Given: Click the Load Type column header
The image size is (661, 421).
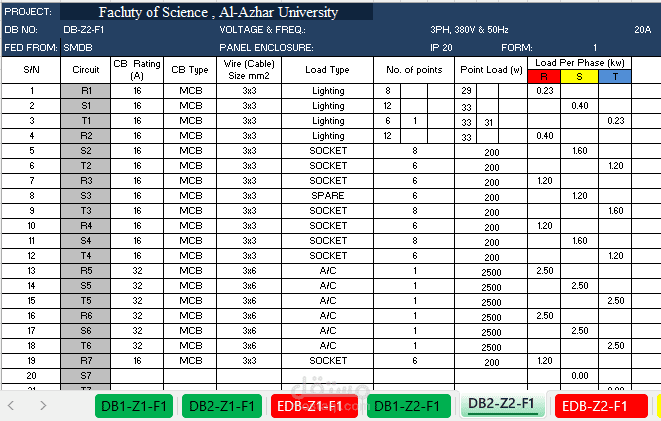Looking at the screenshot, I should (328, 70).
